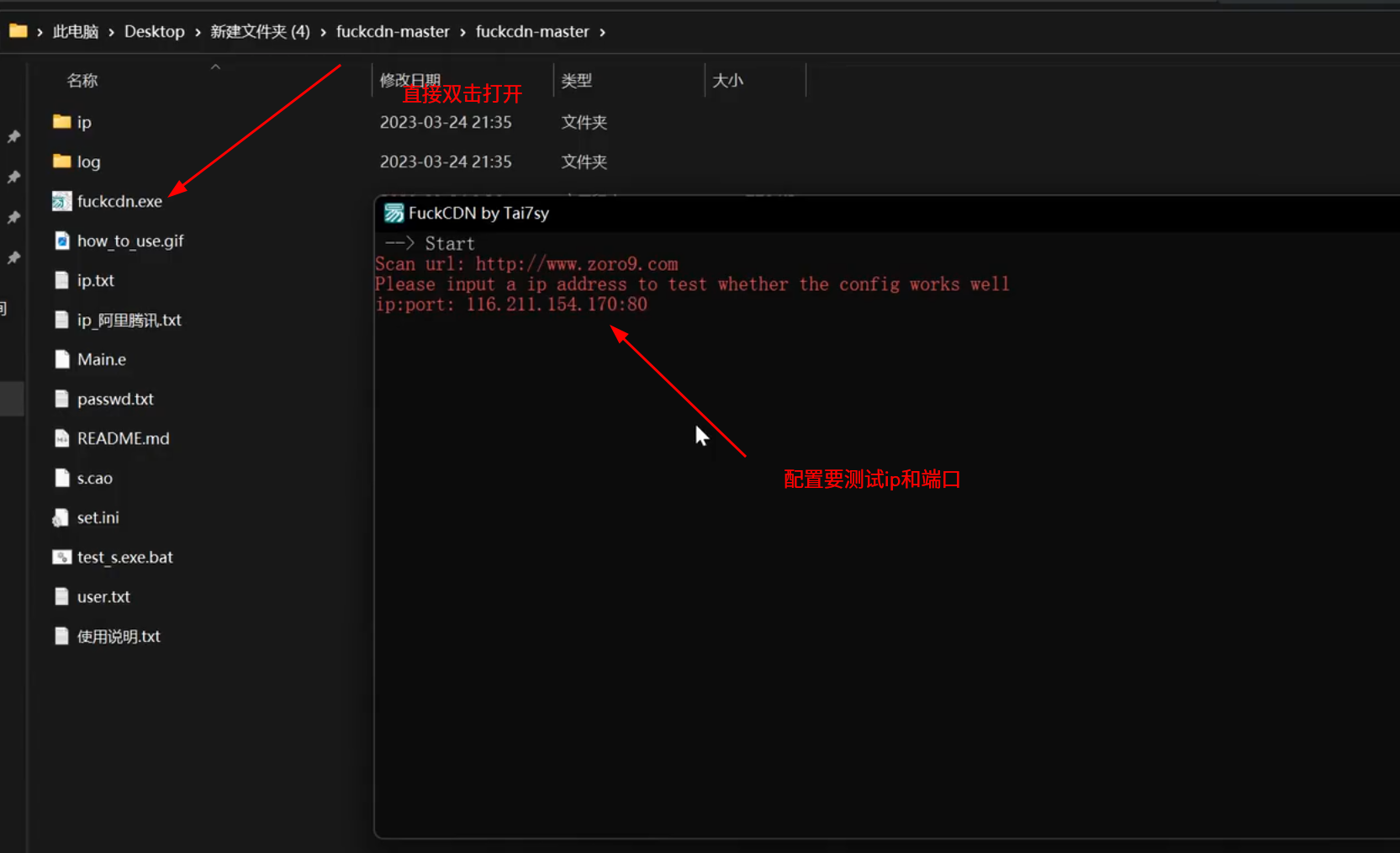This screenshot has height=853, width=1400.
Task: Select the s.cao file name
Action: point(95,478)
